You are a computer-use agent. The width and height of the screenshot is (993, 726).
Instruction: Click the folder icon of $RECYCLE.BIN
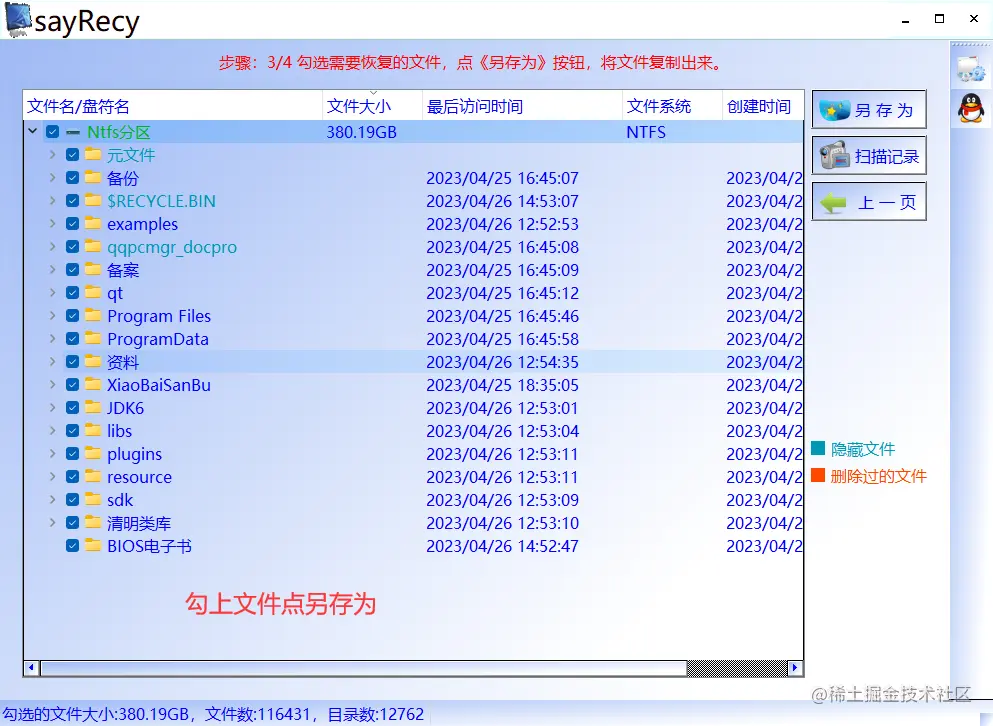pos(93,200)
